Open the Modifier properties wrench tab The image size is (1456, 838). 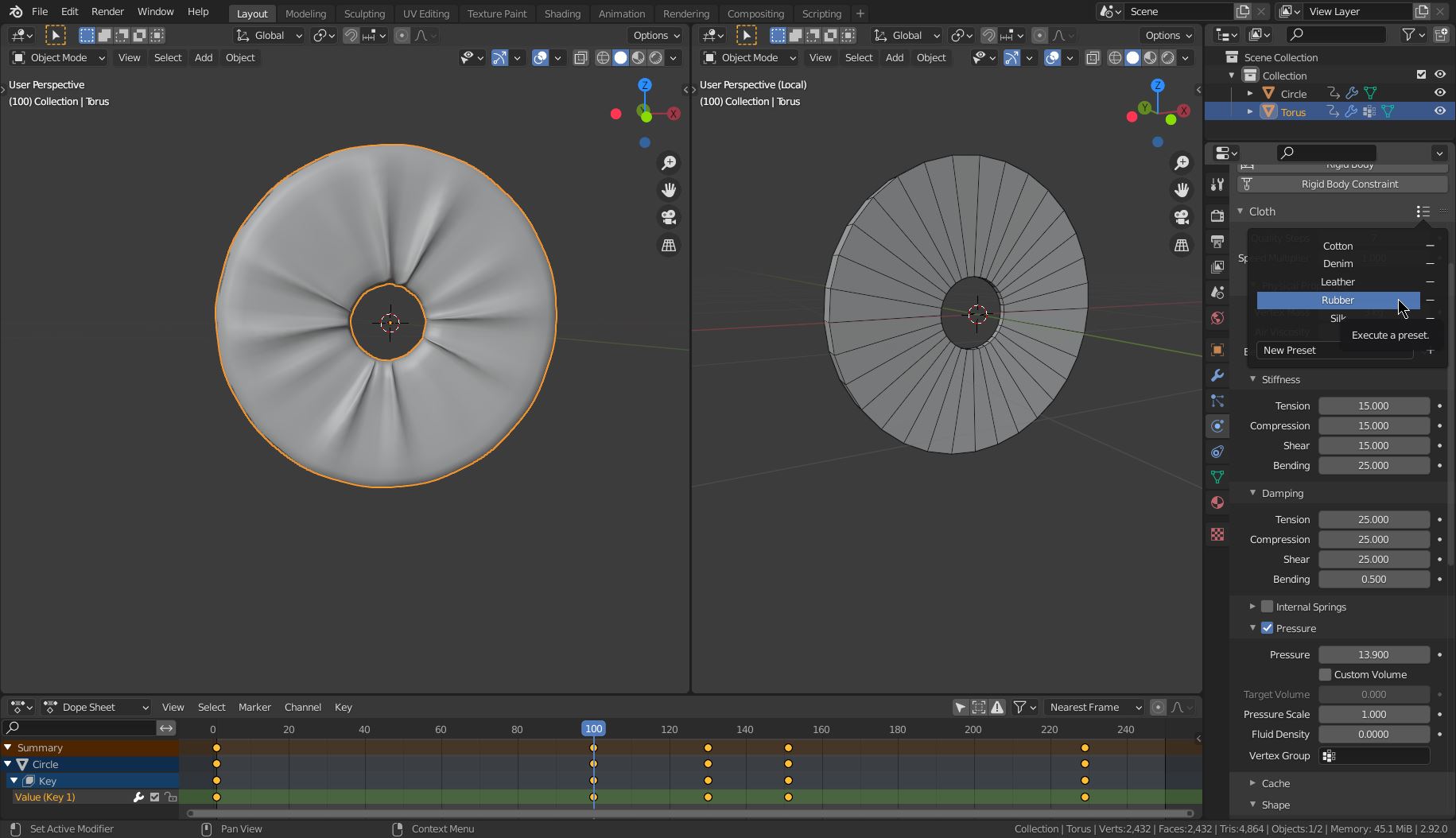point(1217,375)
